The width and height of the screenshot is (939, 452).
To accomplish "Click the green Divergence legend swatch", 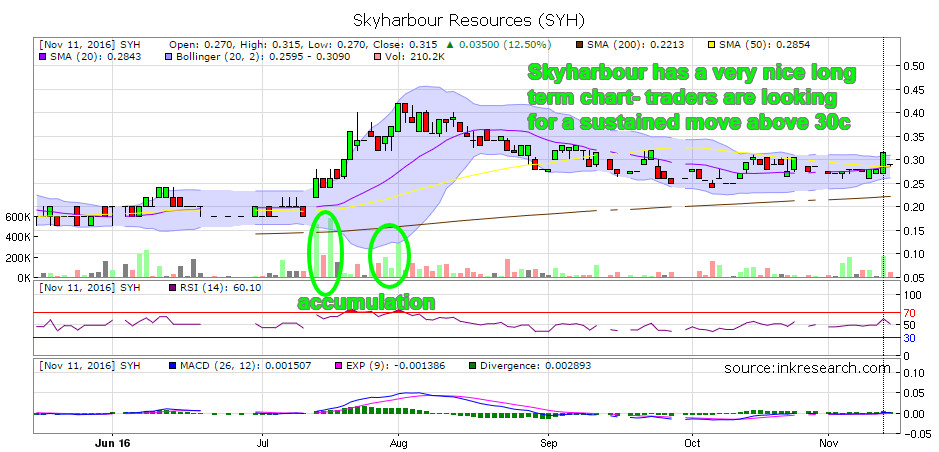I will coord(471,365).
